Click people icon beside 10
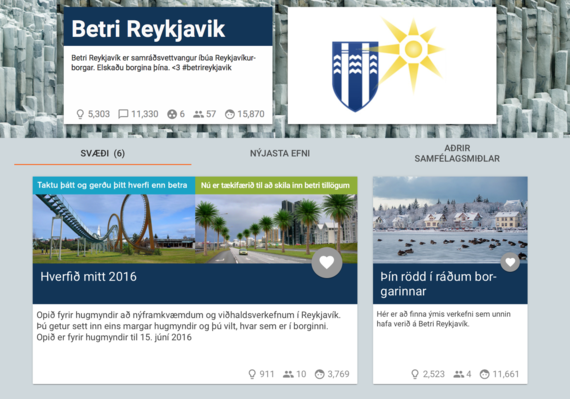Image resolution: width=570 pixels, height=399 pixels. pyautogui.click(x=288, y=374)
